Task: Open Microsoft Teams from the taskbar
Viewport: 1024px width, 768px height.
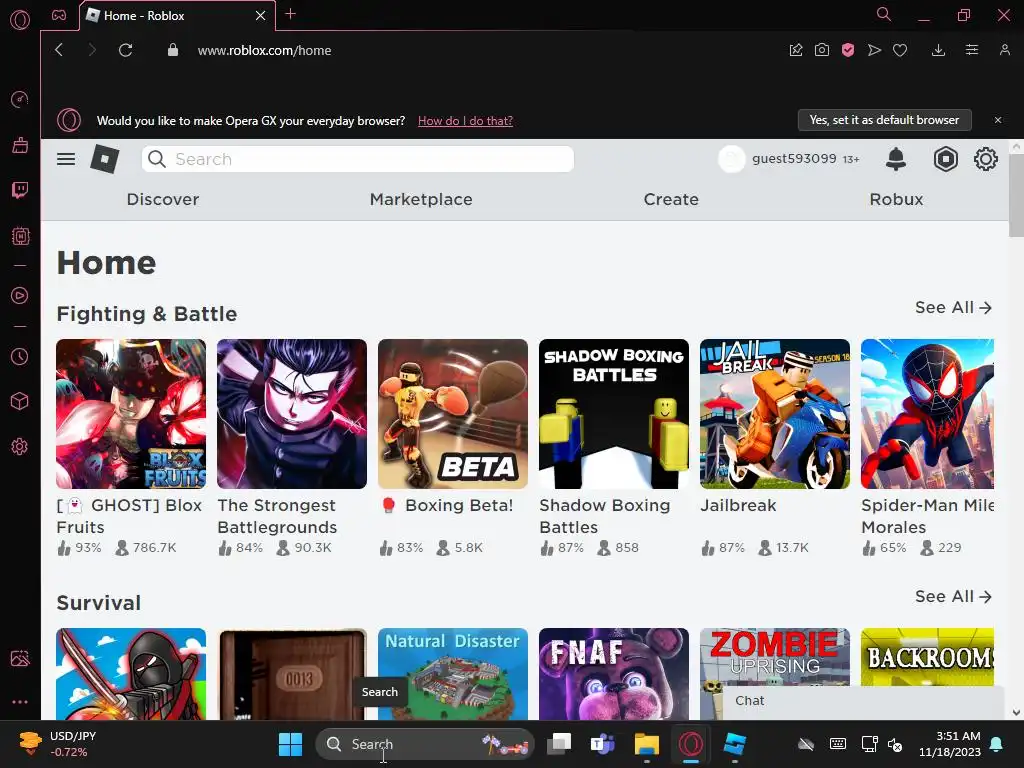Action: coord(602,744)
